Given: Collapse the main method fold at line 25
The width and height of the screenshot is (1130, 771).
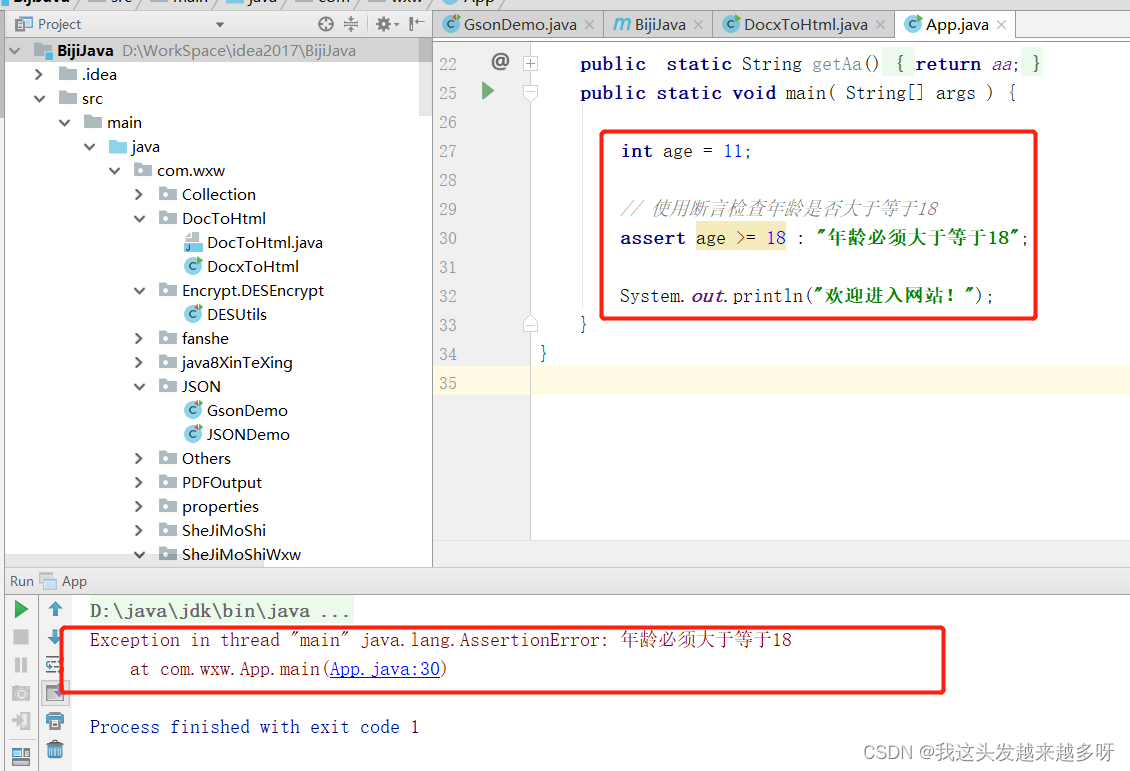Looking at the screenshot, I should 530,93.
